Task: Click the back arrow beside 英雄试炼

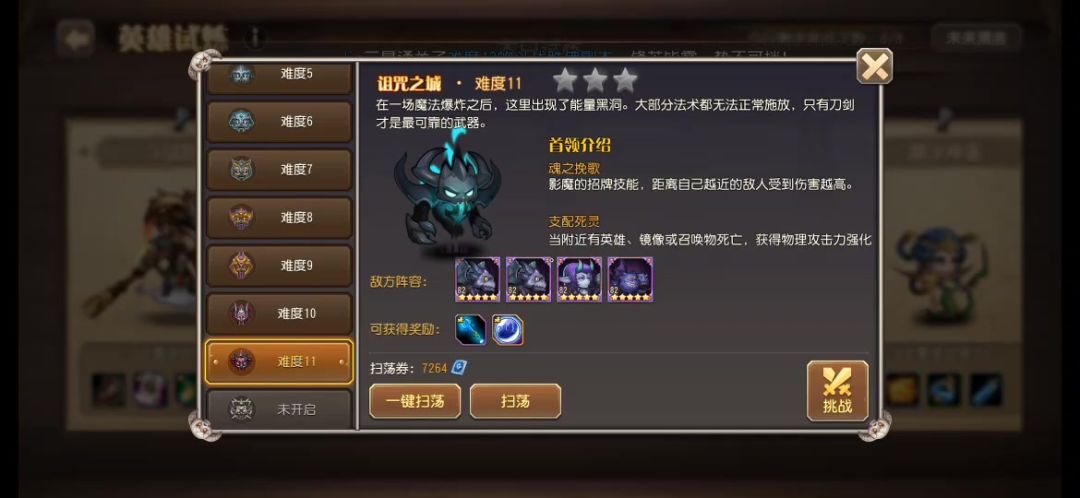Action: [76, 37]
